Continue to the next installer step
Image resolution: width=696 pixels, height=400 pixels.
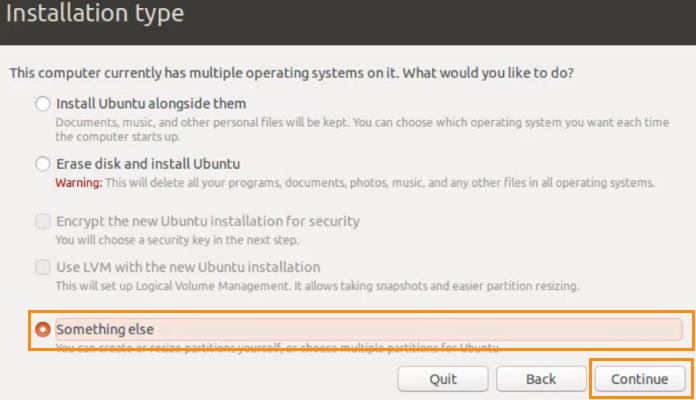point(640,379)
